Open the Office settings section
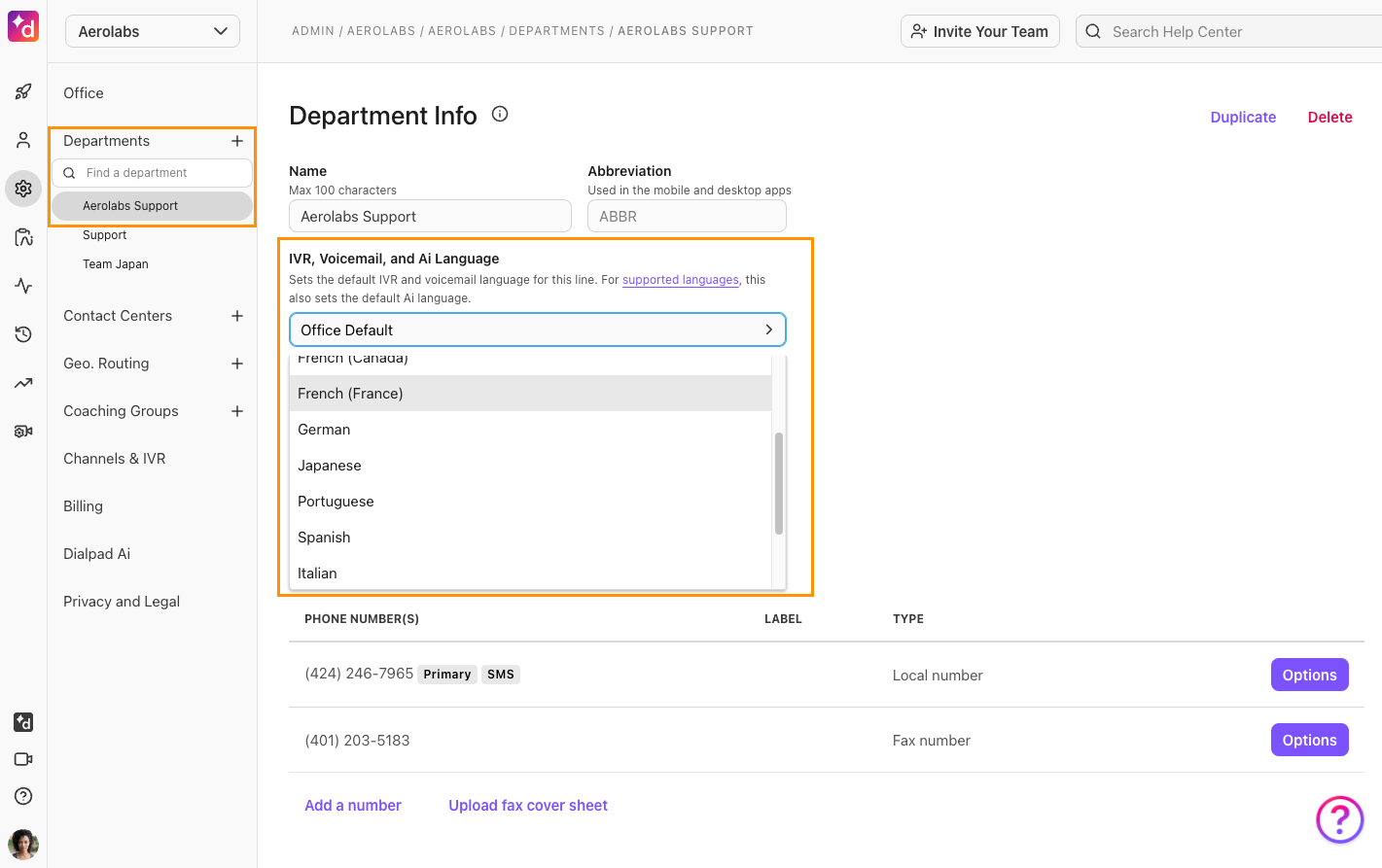The height and width of the screenshot is (868, 1382). [84, 93]
